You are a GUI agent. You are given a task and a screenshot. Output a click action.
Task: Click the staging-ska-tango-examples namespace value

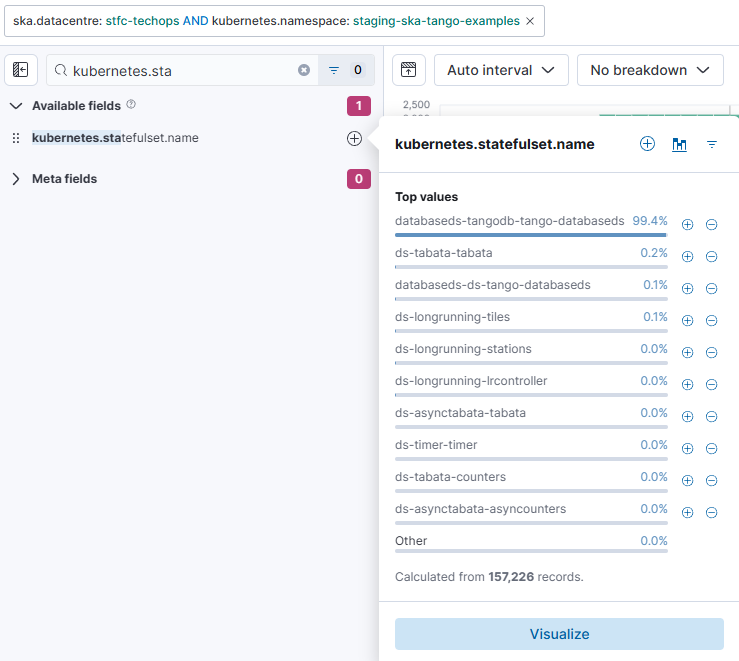click(436, 21)
